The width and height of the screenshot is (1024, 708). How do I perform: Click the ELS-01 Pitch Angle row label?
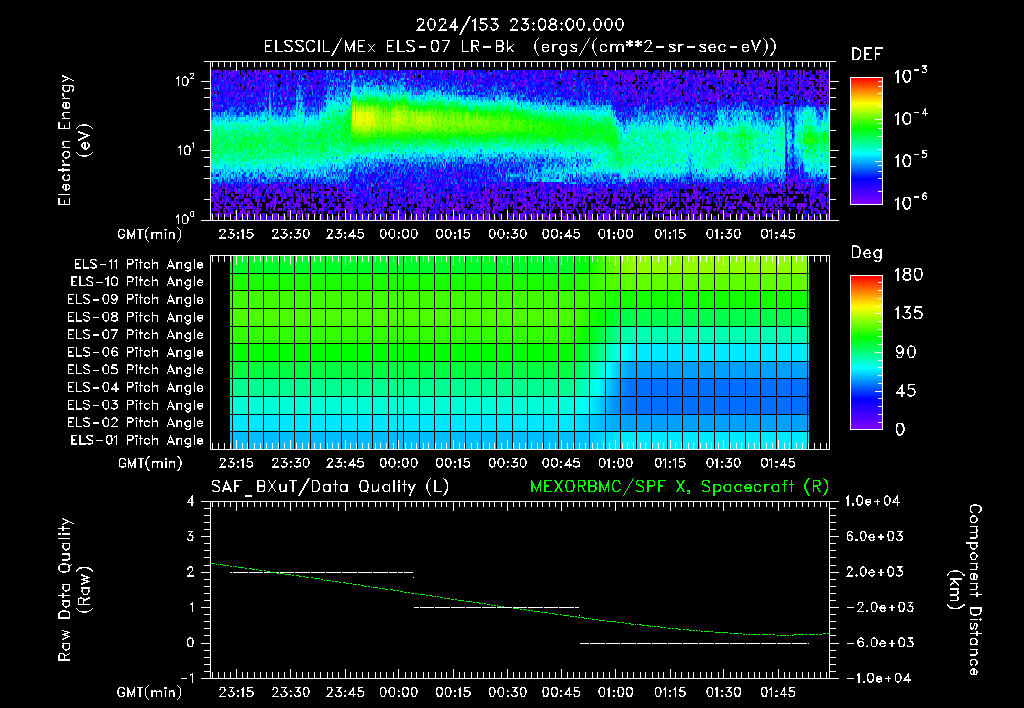tap(137, 440)
